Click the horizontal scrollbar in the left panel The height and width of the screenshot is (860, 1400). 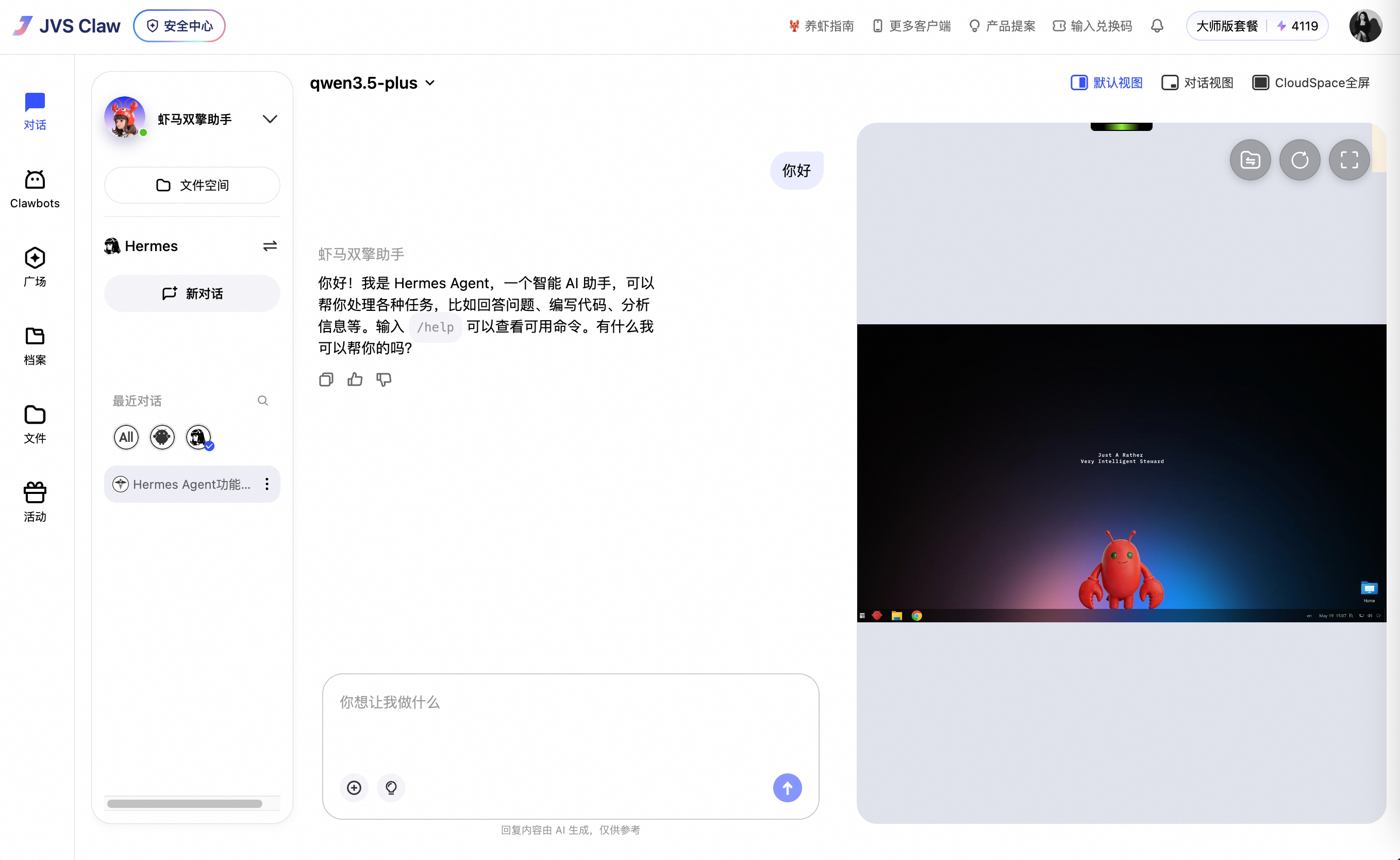click(185, 804)
